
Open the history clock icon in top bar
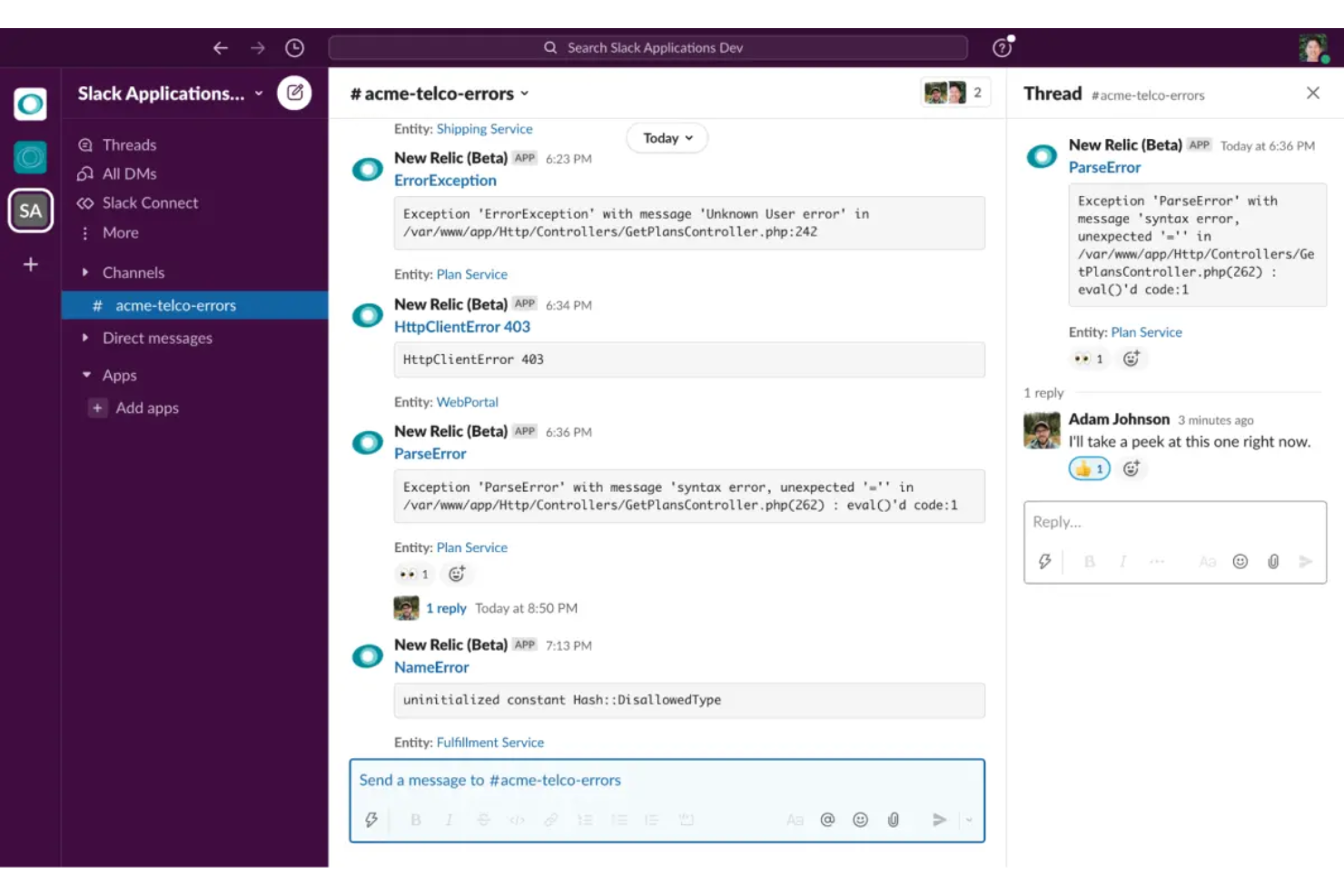coord(294,47)
